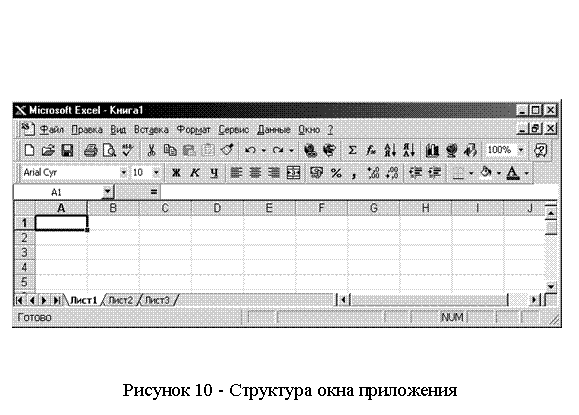Image resolution: width=579 pixels, height=415 pixels.
Task: Toggle italic formatting (К)
Action: 195,172
